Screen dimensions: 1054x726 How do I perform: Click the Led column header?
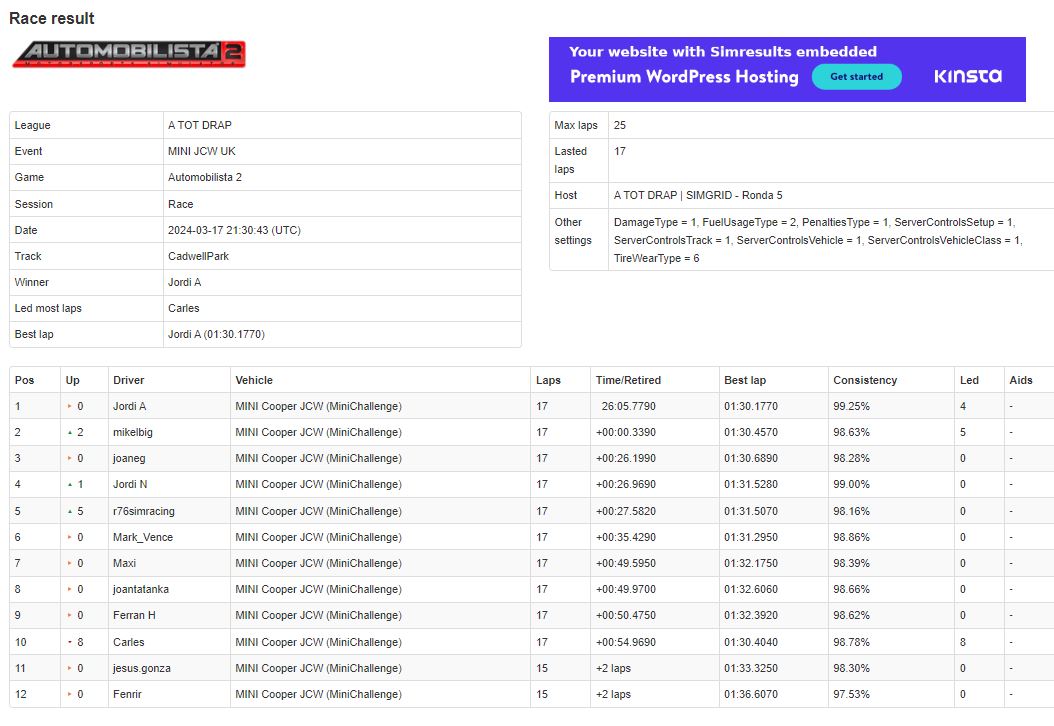click(x=969, y=380)
